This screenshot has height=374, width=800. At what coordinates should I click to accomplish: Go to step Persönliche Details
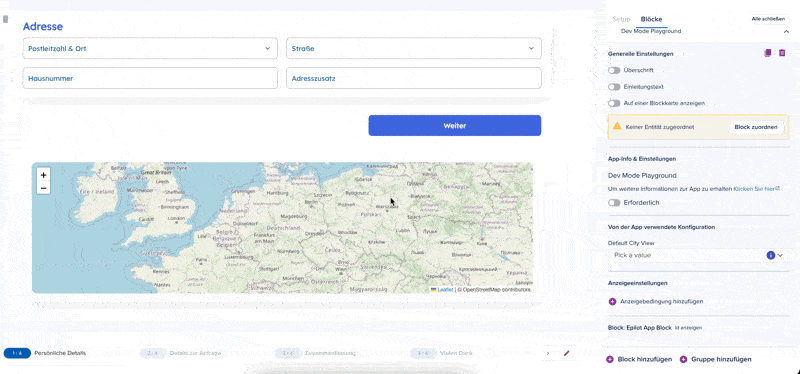pos(45,353)
